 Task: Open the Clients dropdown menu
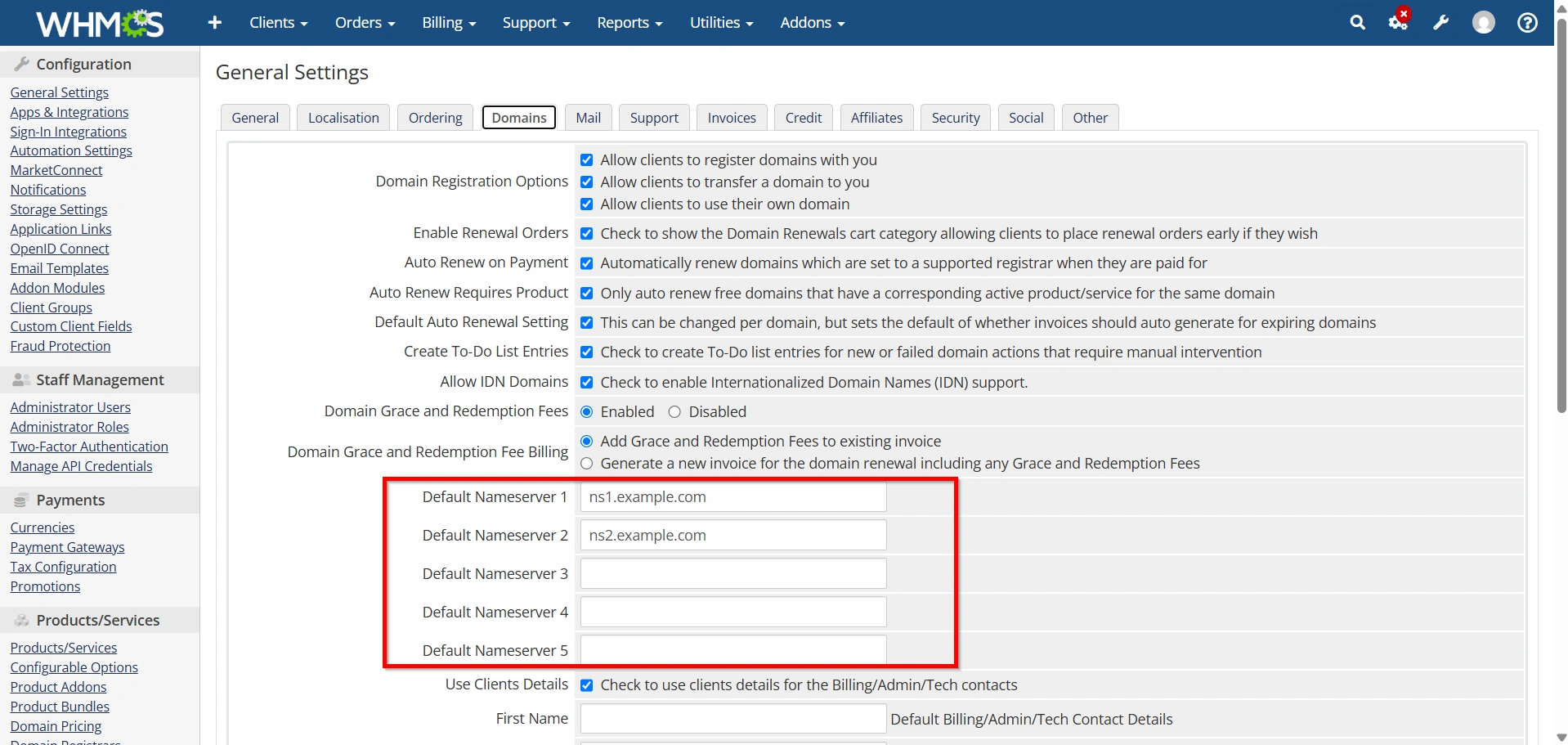(279, 23)
